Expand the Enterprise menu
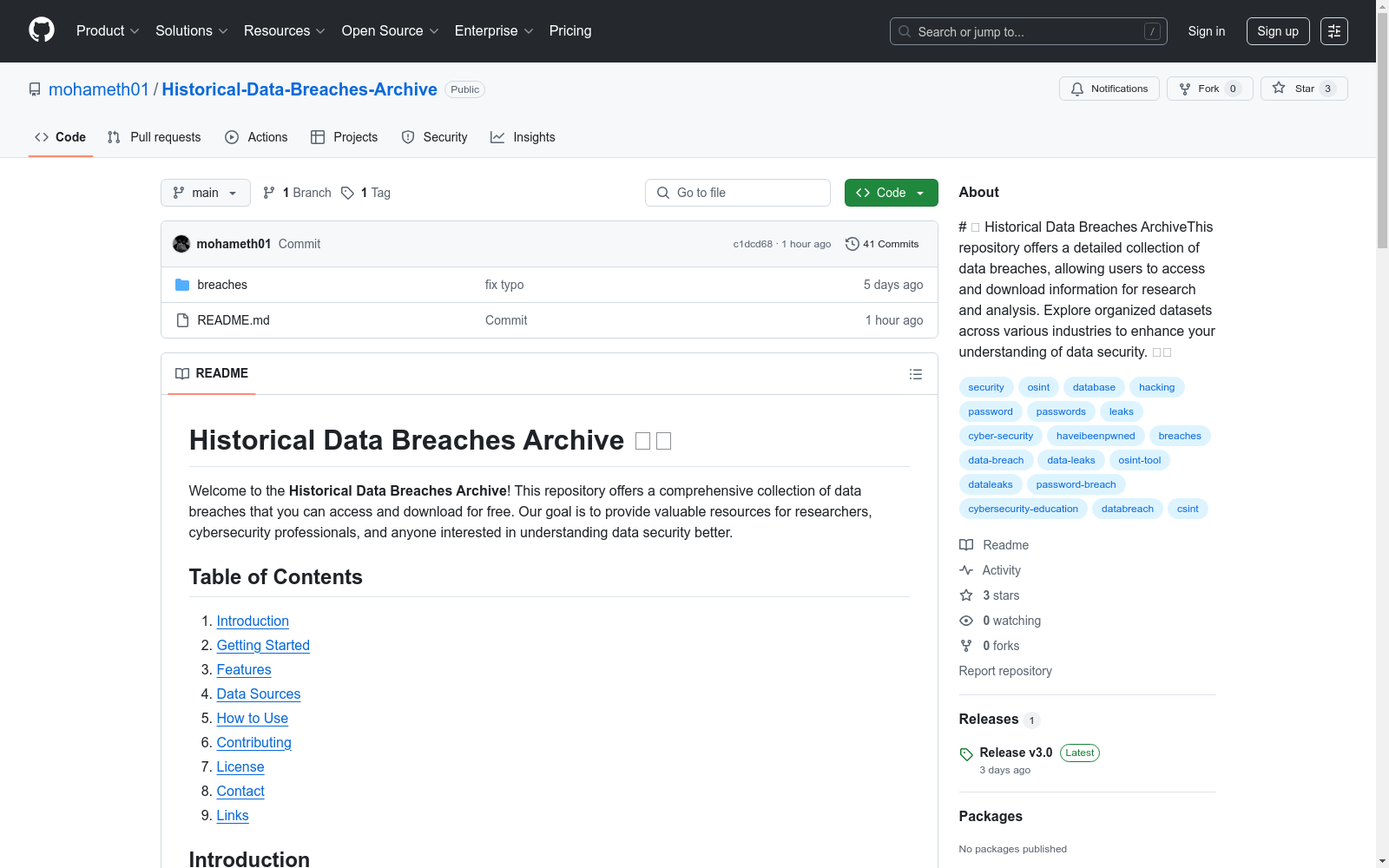This screenshot has width=1389, height=868. coord(494,31)
